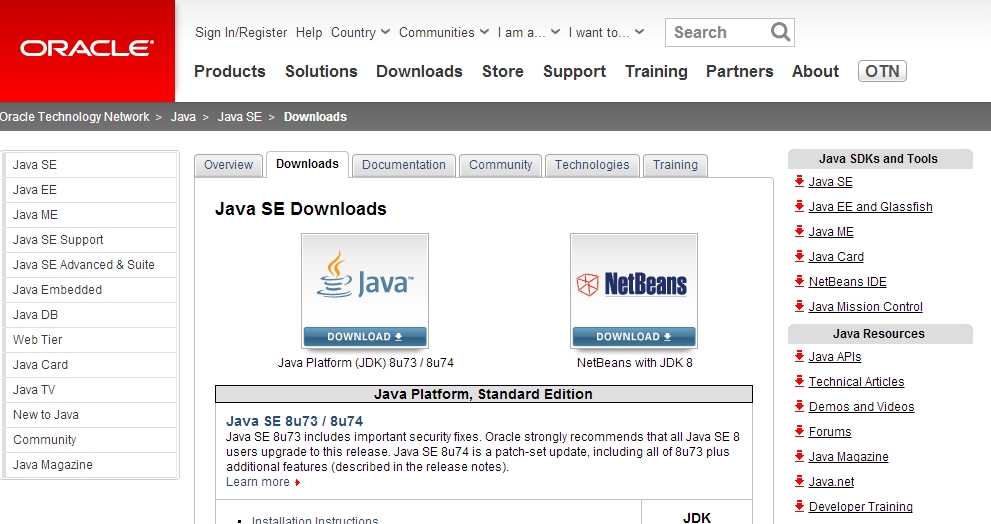Switch to the Overview tab
The width and height of the screenshot is (991, 524).
click(228, 165)
